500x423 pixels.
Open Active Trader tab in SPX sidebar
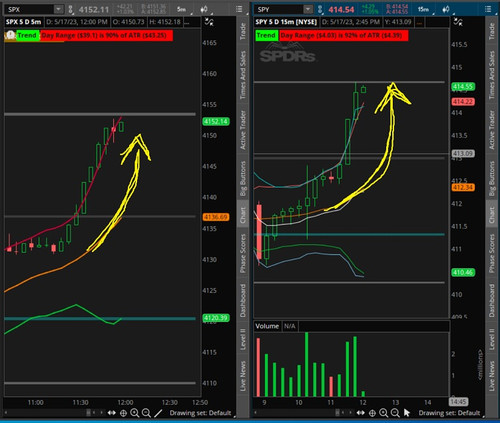pyautogui.click(x=243, y=130)
